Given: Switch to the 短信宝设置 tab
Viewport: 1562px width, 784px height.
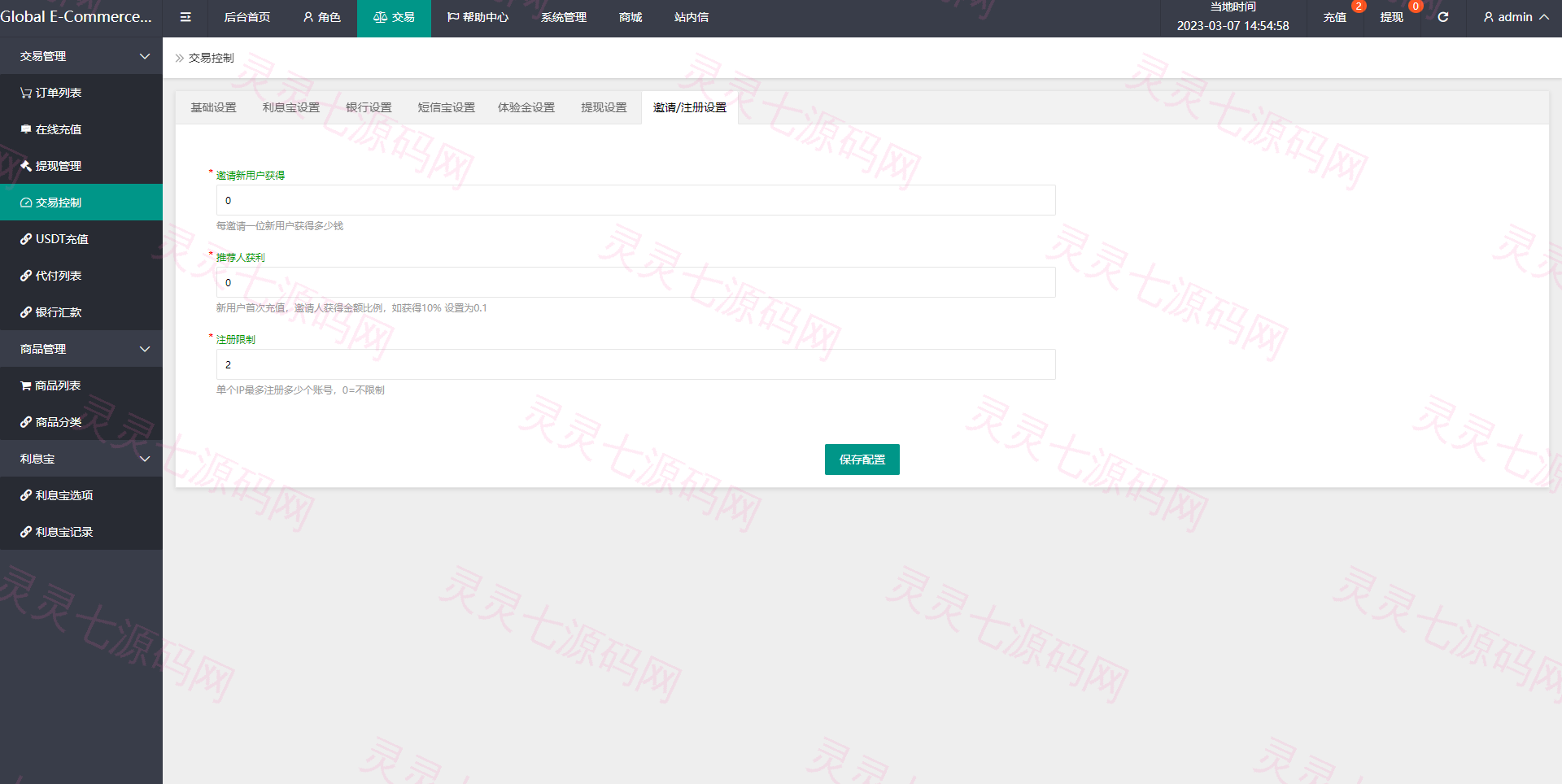Looking at the screenshot, I should pos(446,107).
